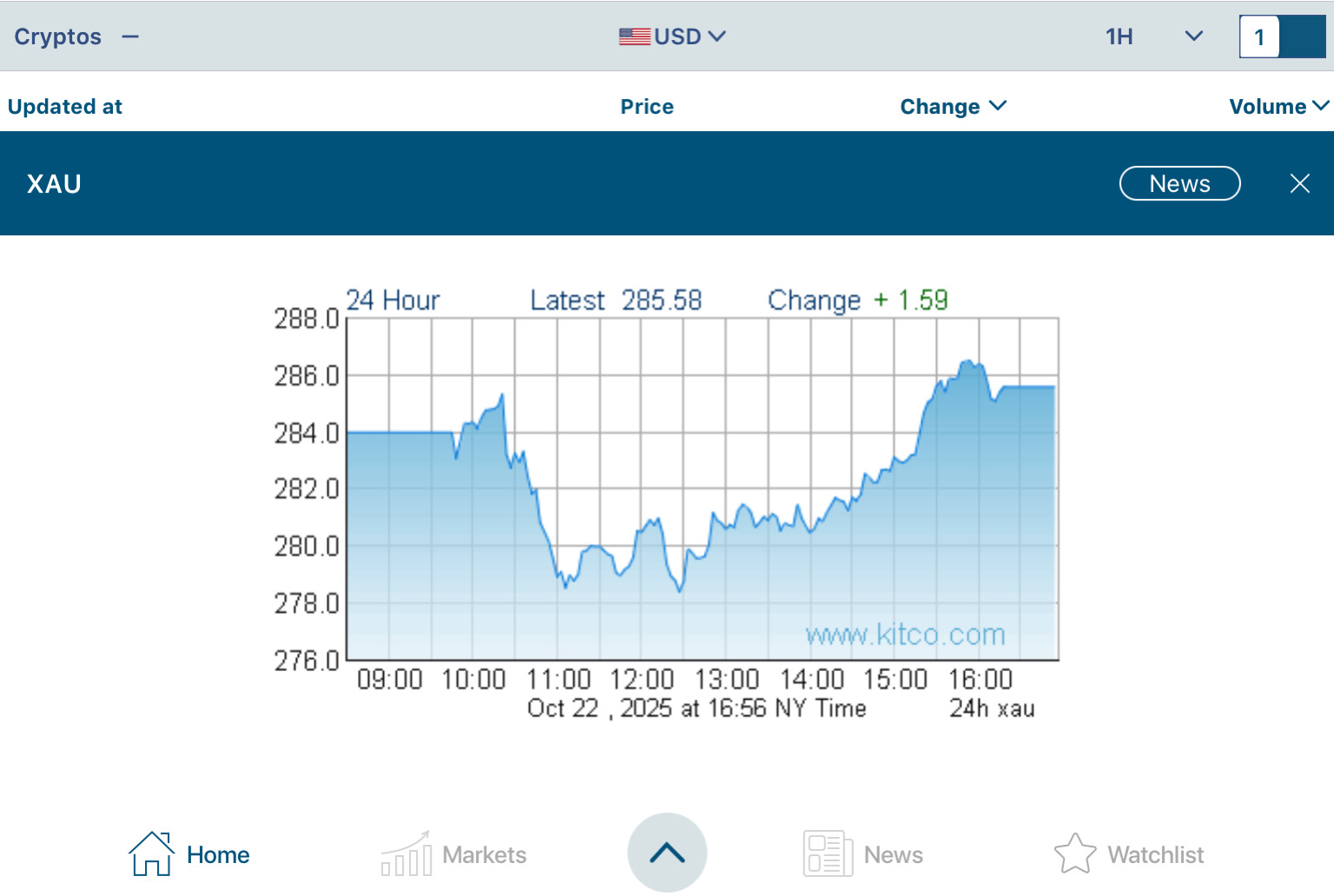Open News for XAU

click(1179, 183)
